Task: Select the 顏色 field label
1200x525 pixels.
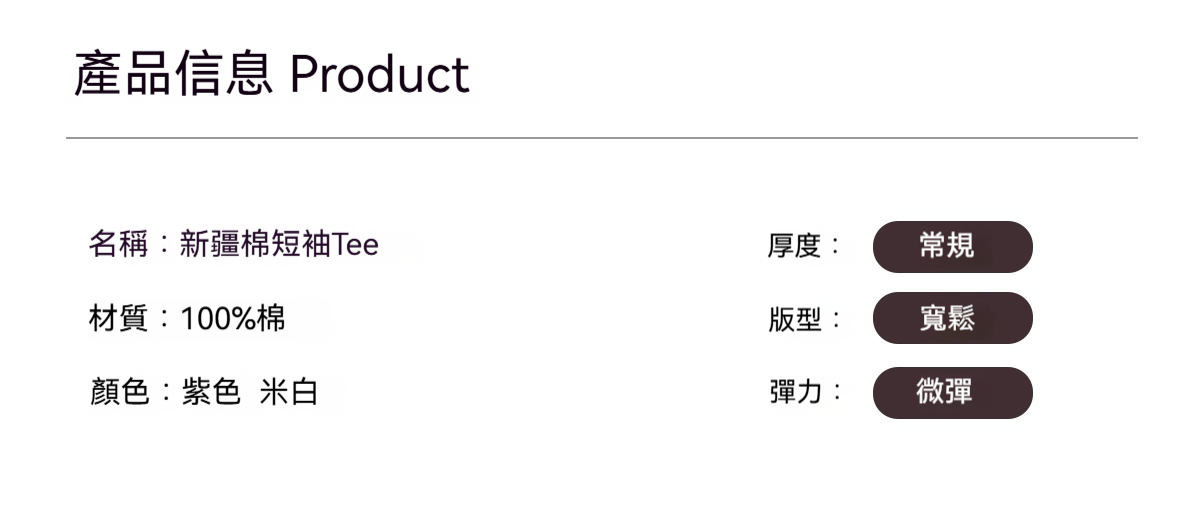Action: coord(118,393)
